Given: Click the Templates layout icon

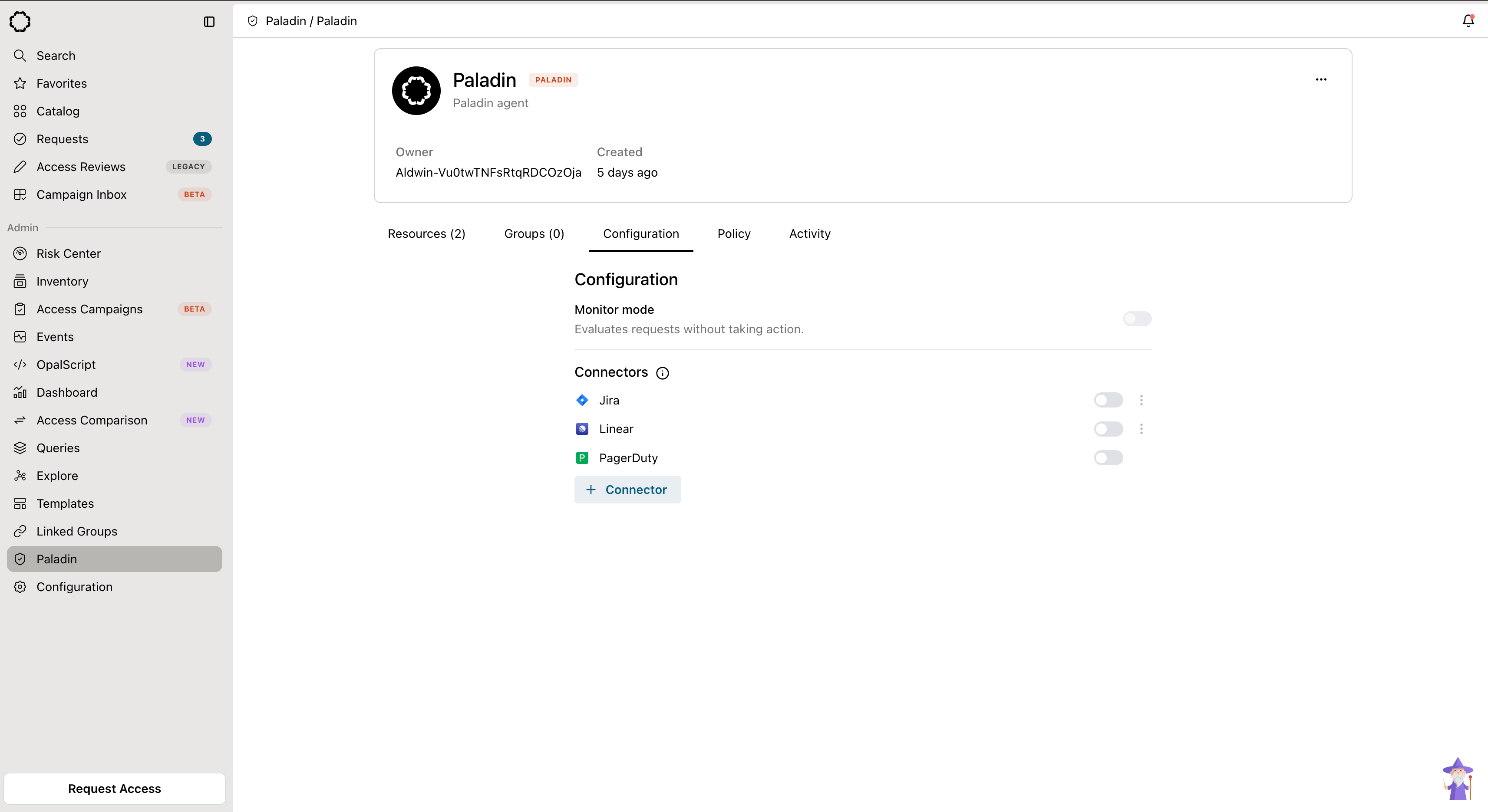Looking at the screenshot, I should [x=20, y=503].
